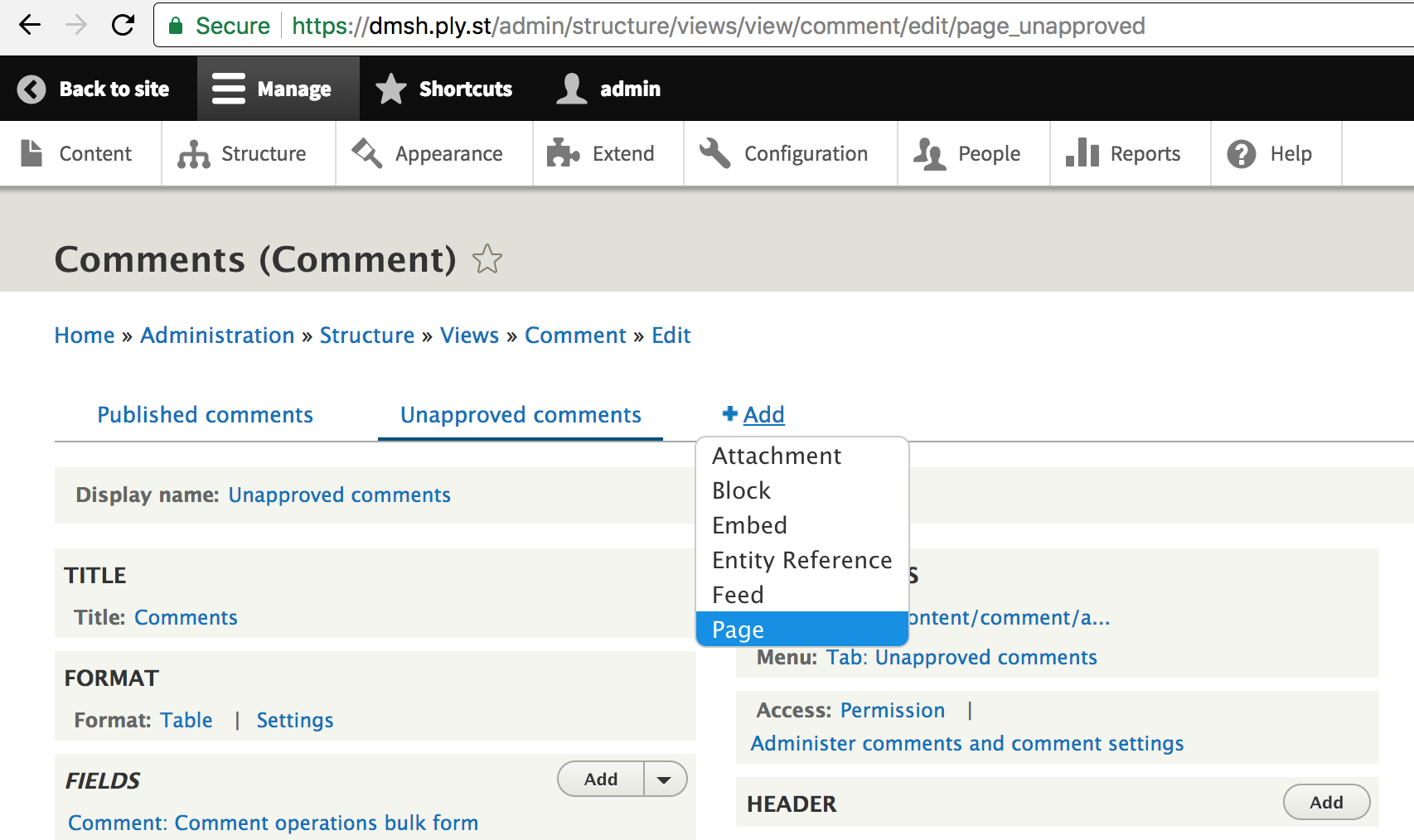This screenshot has height=840, width=1414.
Task: Click the Extend puzzle-piece icon
Action: (x=563, y=153)
